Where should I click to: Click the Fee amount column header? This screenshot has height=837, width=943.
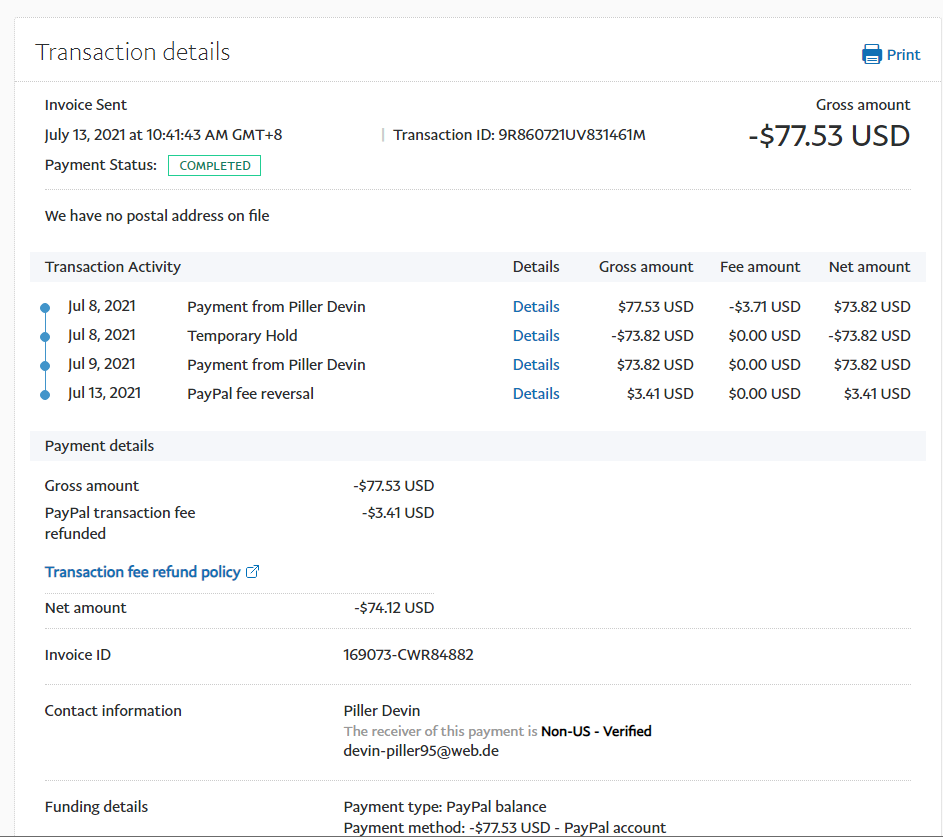pyautogui.click(x=760, y=267)
